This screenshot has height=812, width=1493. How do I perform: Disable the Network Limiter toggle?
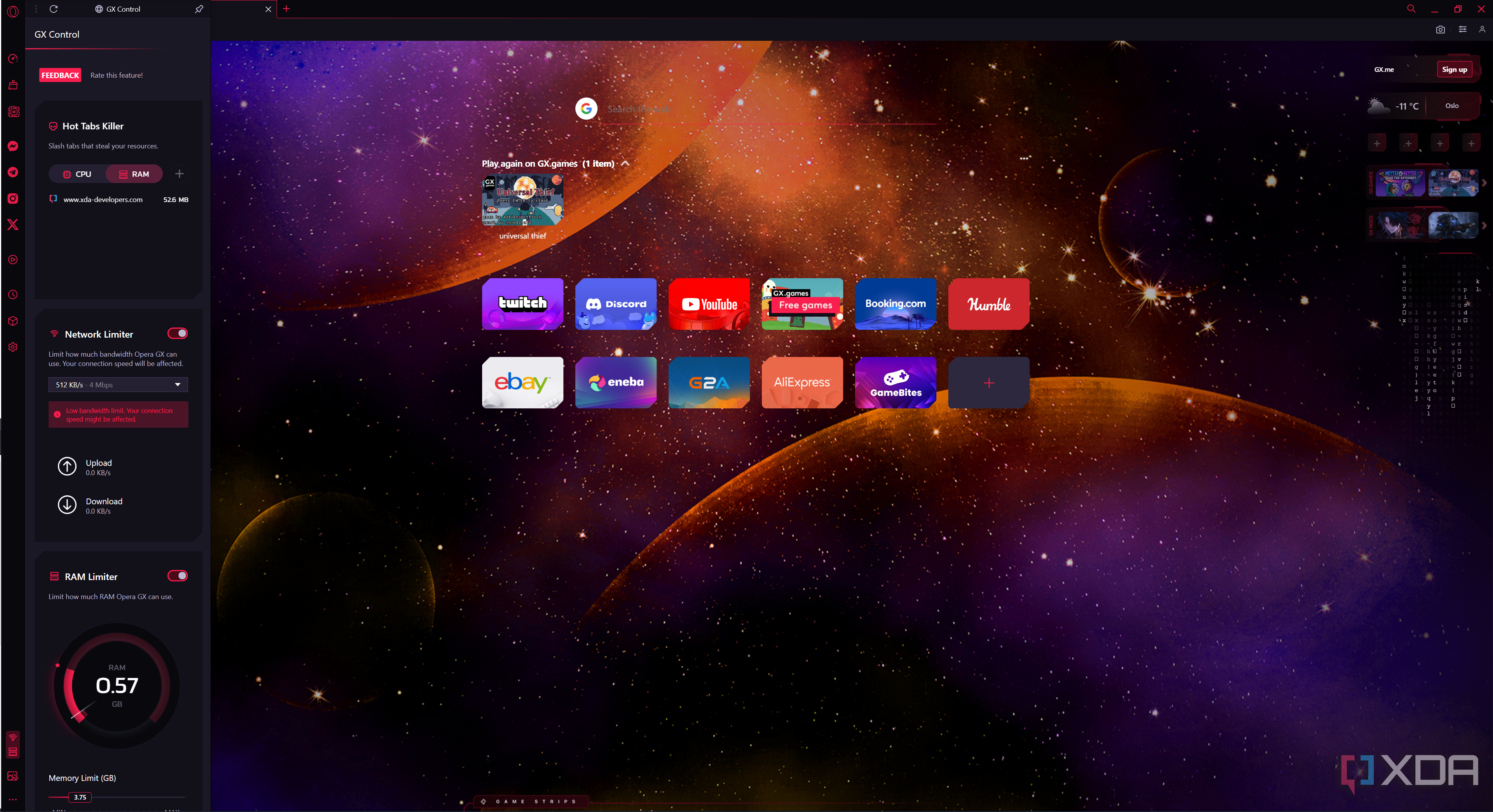pyautogui.click(x=178, y=333)
